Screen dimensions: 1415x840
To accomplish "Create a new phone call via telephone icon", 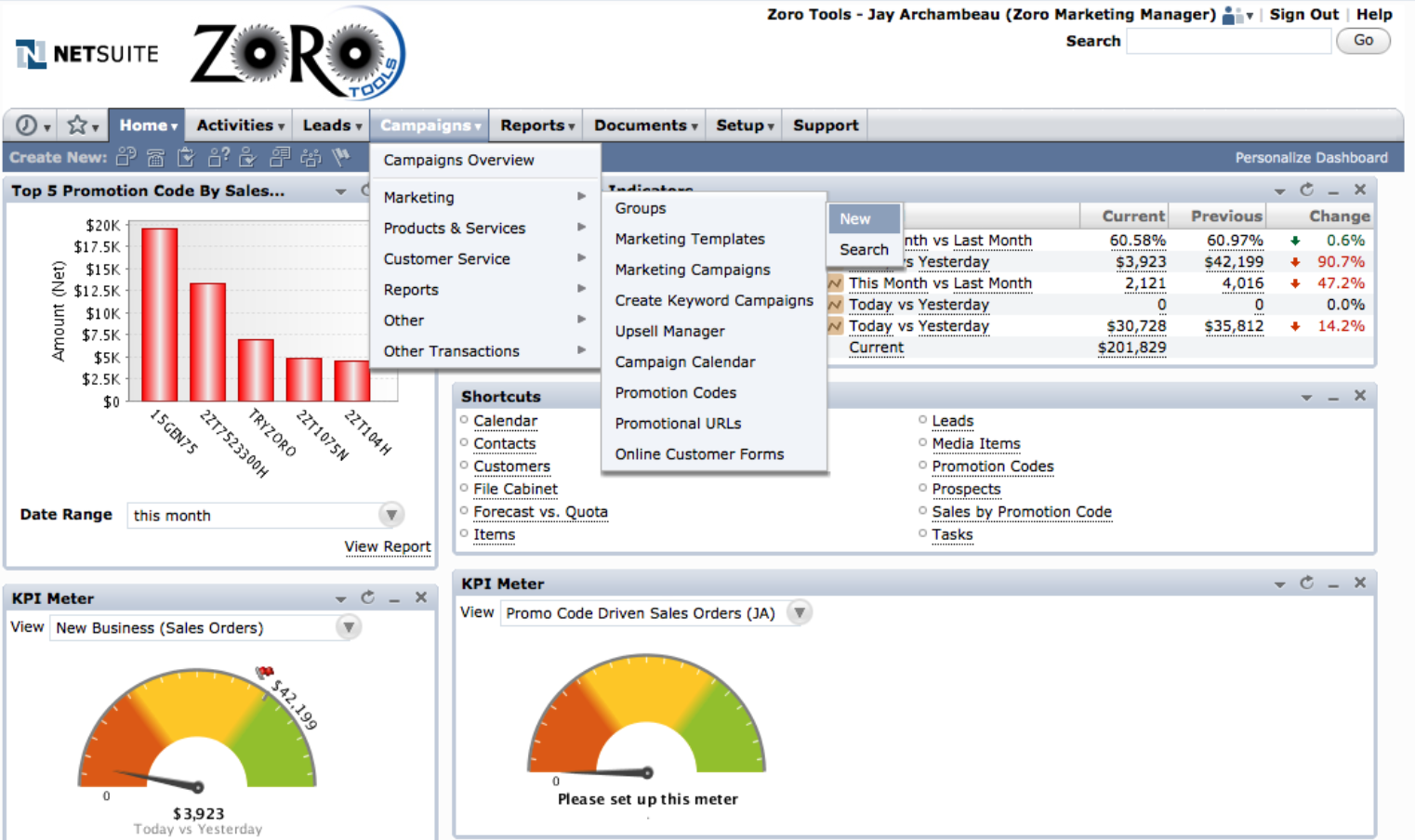I will pyautogui.click(x=156, y=158).
